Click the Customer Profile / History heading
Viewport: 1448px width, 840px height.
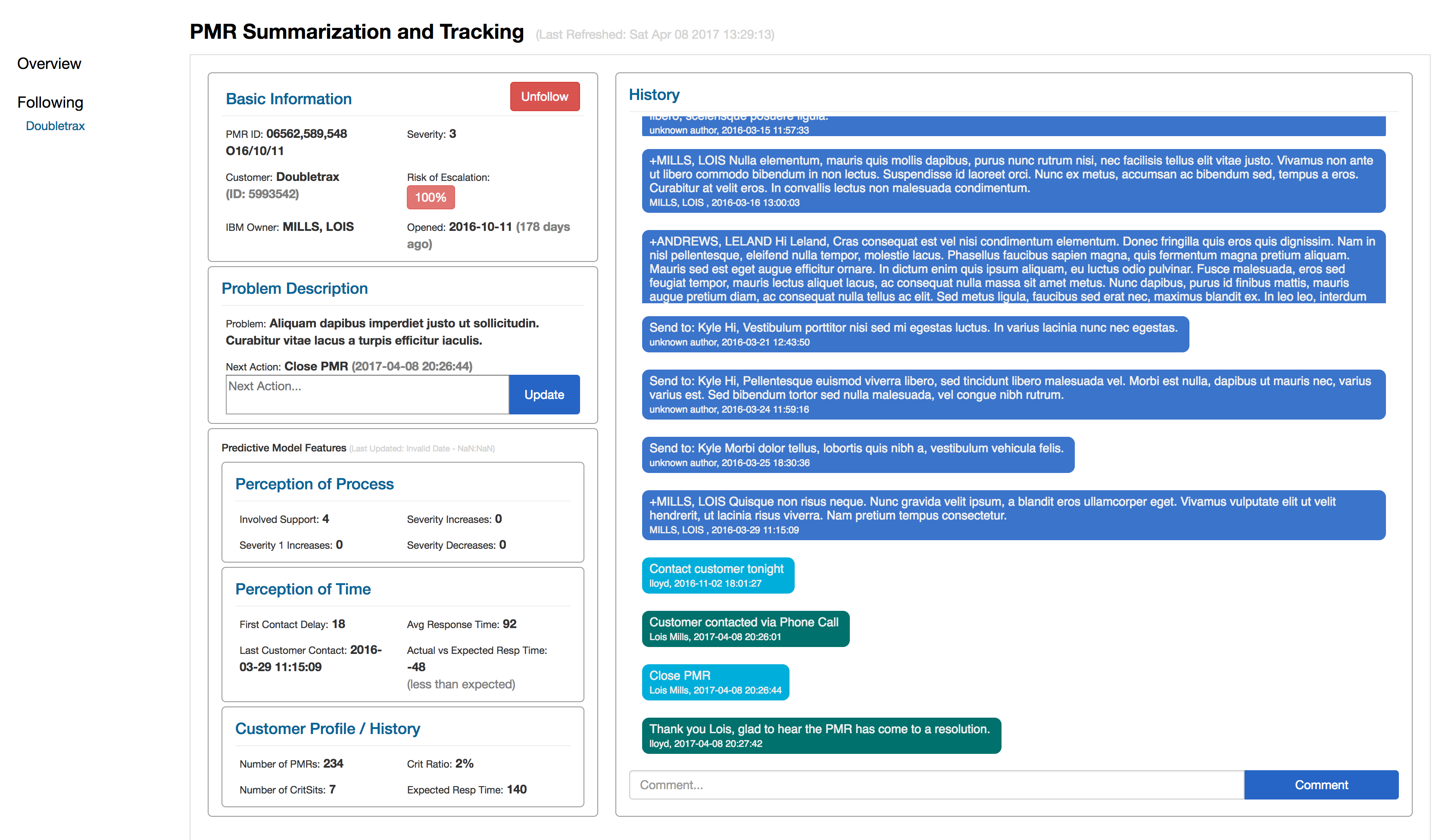[x=328, y=728]
